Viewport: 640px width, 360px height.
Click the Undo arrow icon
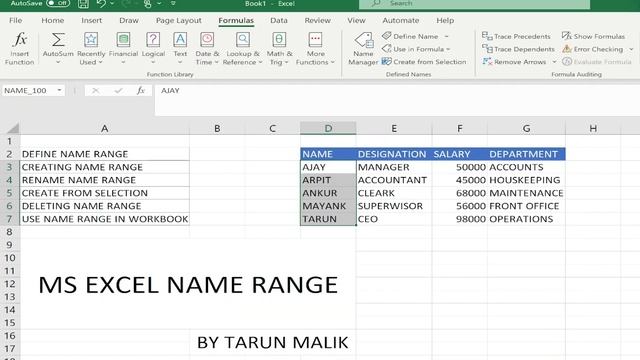101,4
